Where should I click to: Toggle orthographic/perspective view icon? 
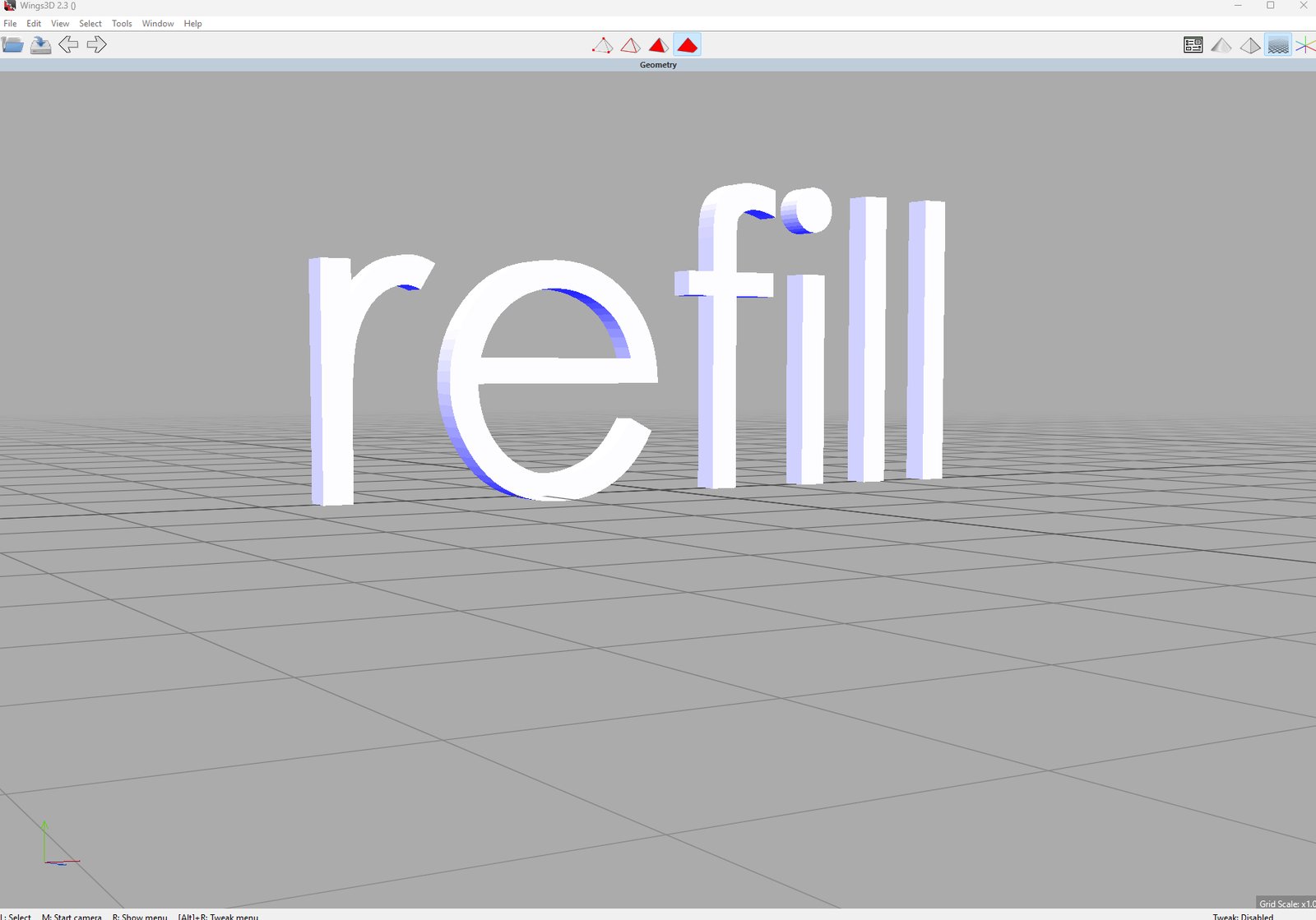point(1249,45)
